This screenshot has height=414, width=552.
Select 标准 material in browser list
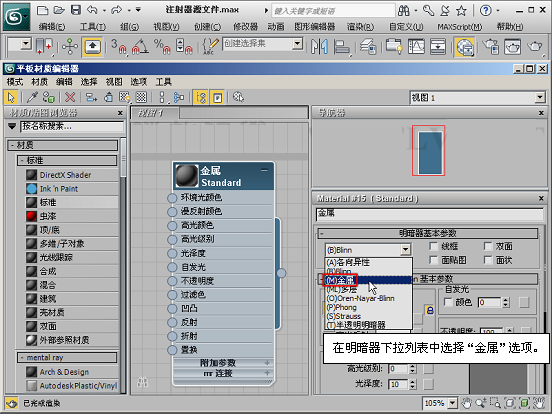pyautogui.click(x=73, y=202)
